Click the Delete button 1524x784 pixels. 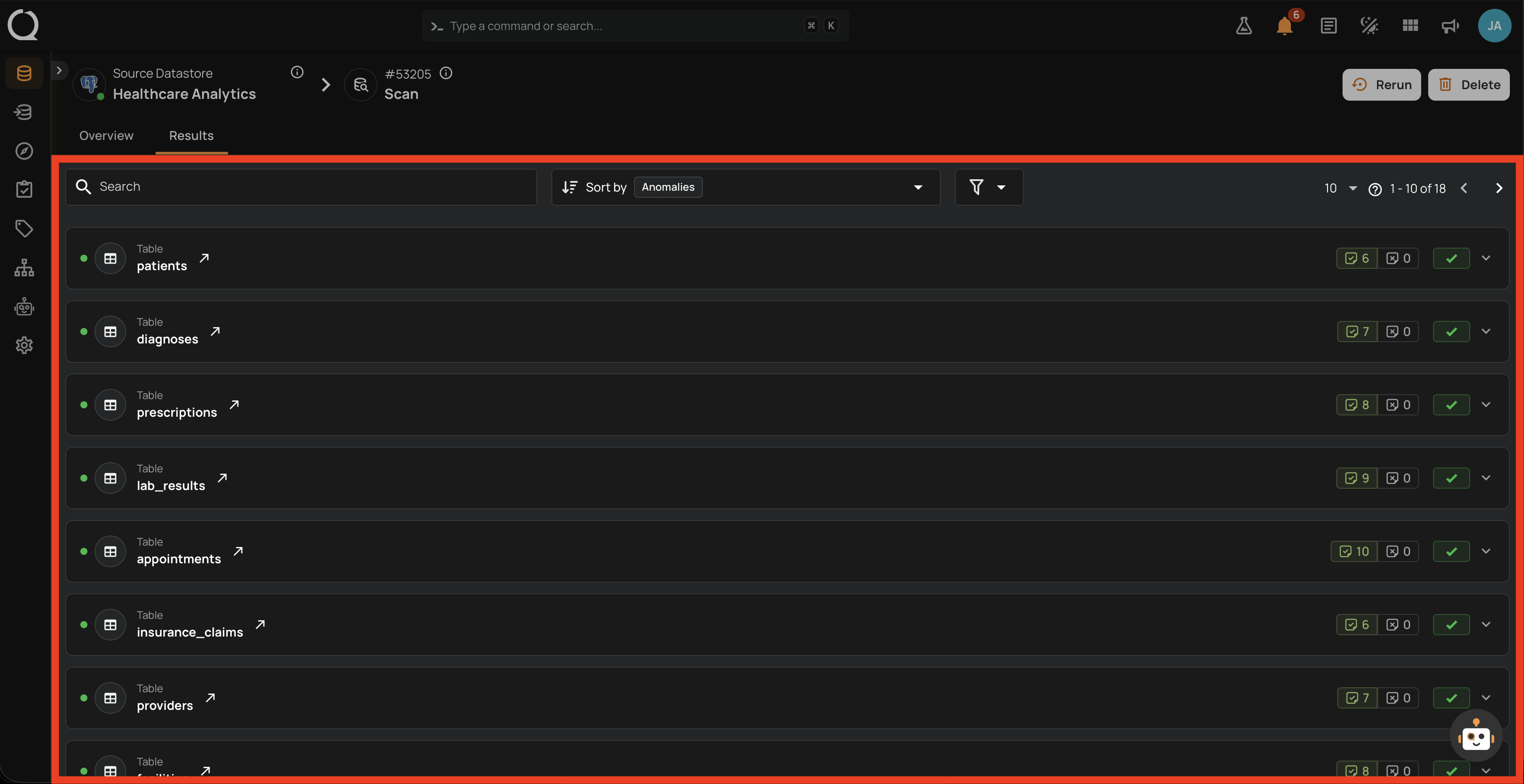coord(1468,85)
